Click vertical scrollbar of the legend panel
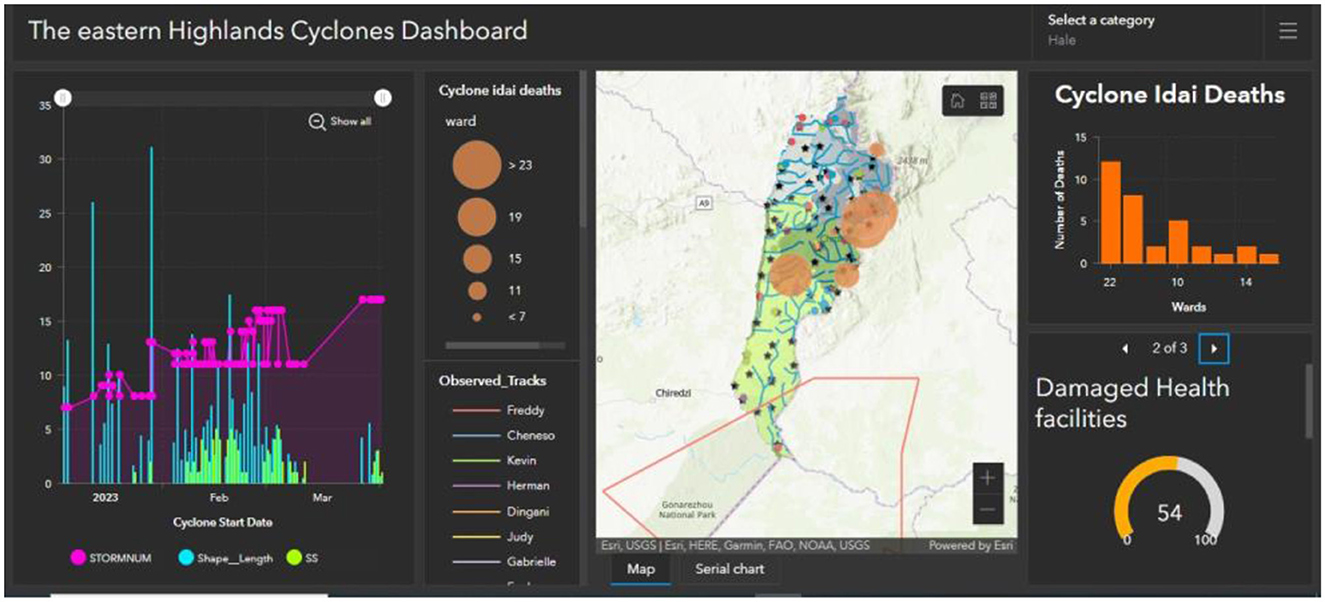Screen dimensions: 1325x602 [583, 150]
